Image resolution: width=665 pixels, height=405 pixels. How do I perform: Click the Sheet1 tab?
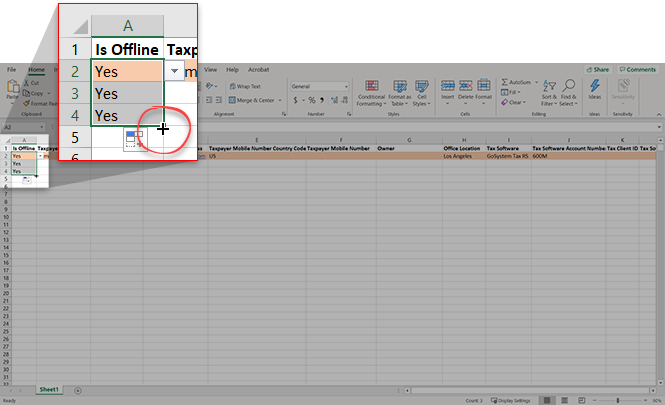49,390
